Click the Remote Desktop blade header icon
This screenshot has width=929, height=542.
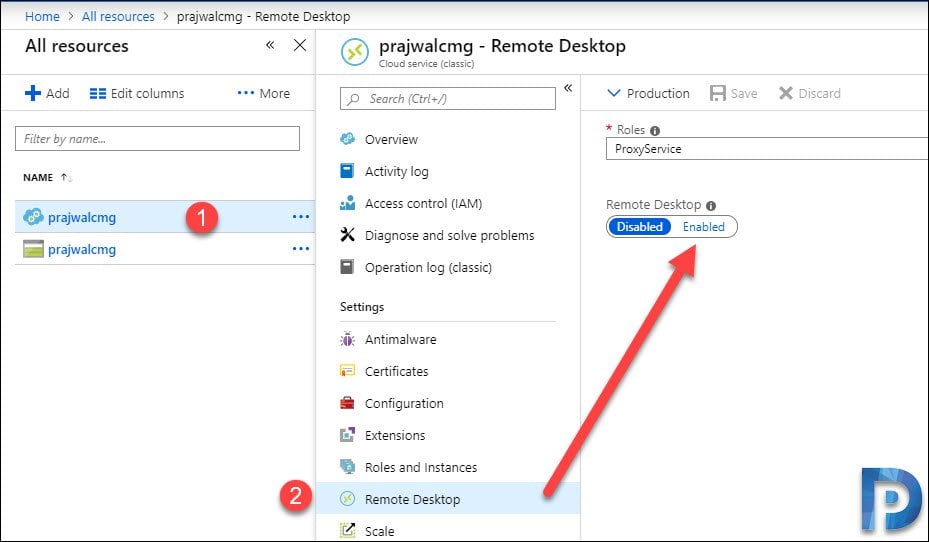coord(355,52)
